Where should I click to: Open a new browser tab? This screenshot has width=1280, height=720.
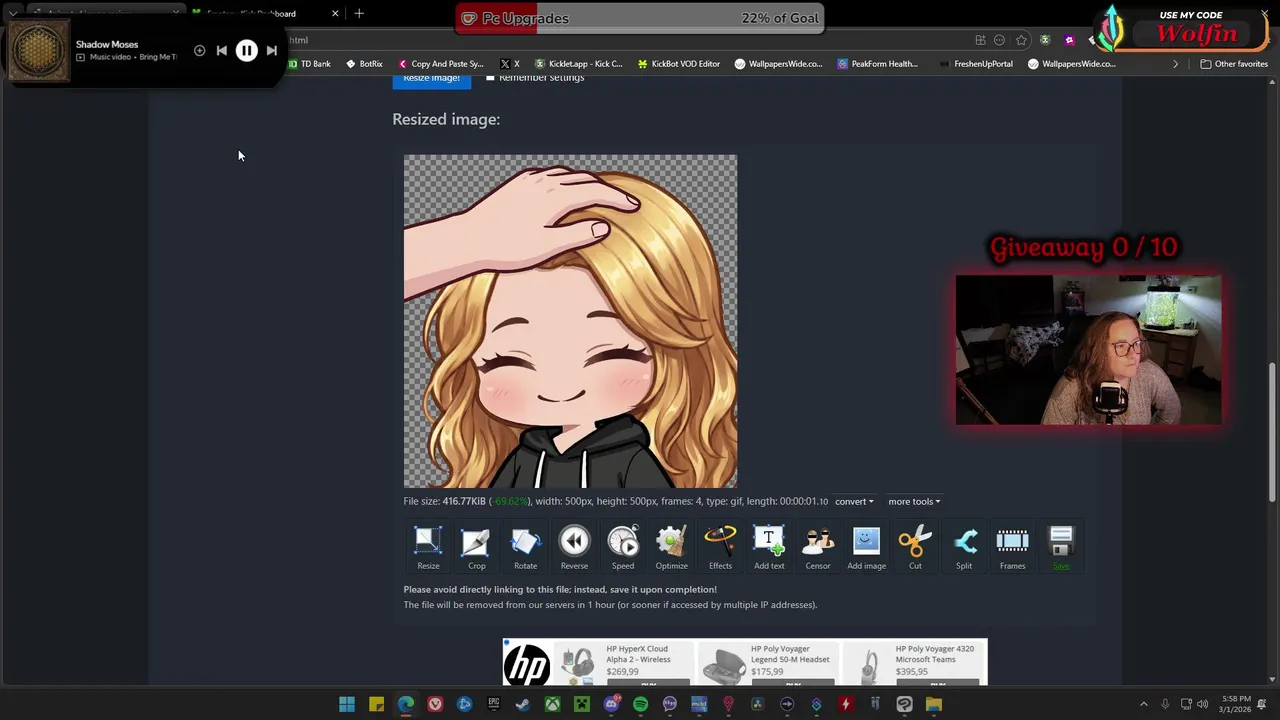(359, 13)
